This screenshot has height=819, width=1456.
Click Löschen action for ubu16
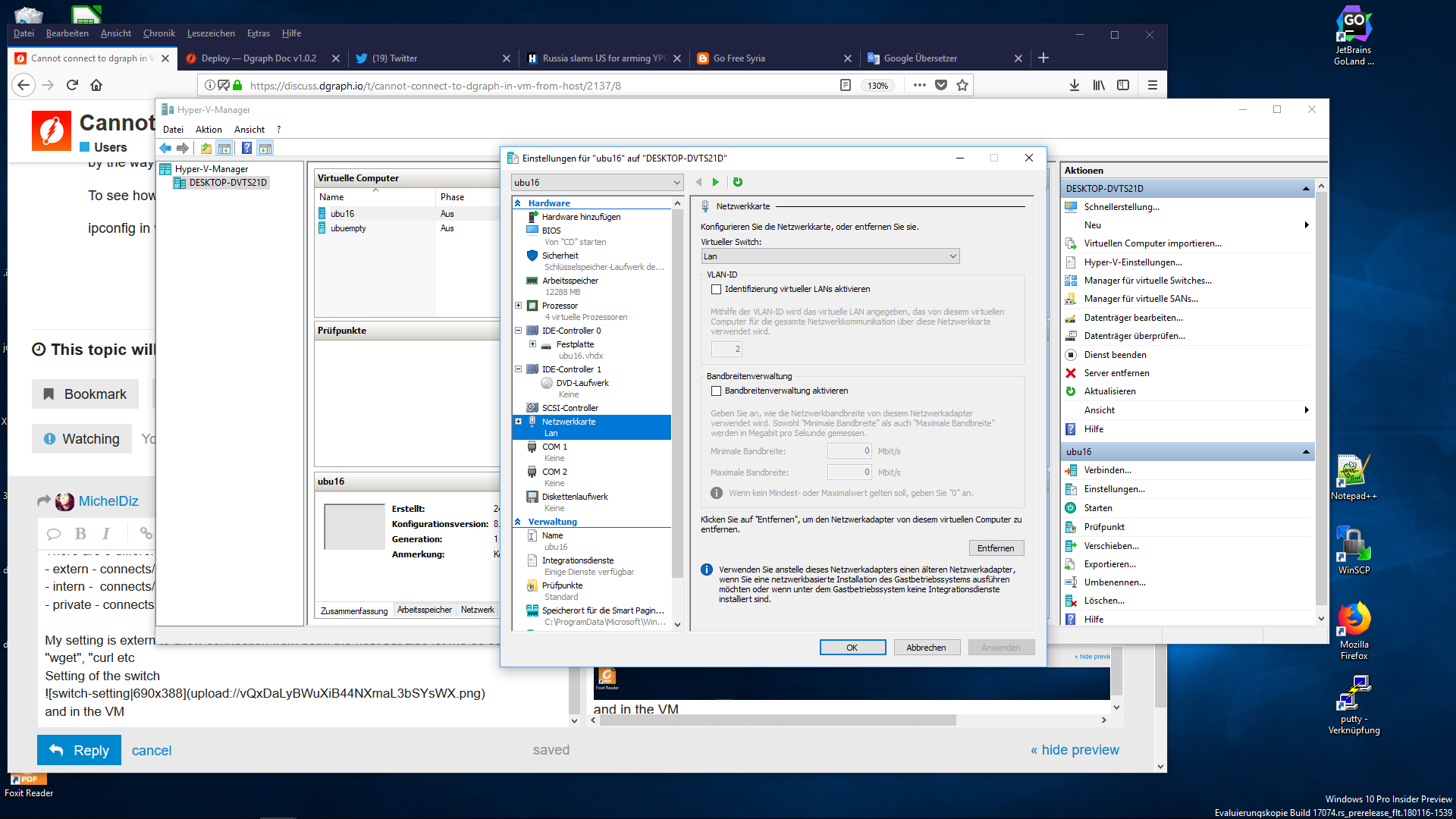[1103, 601]
